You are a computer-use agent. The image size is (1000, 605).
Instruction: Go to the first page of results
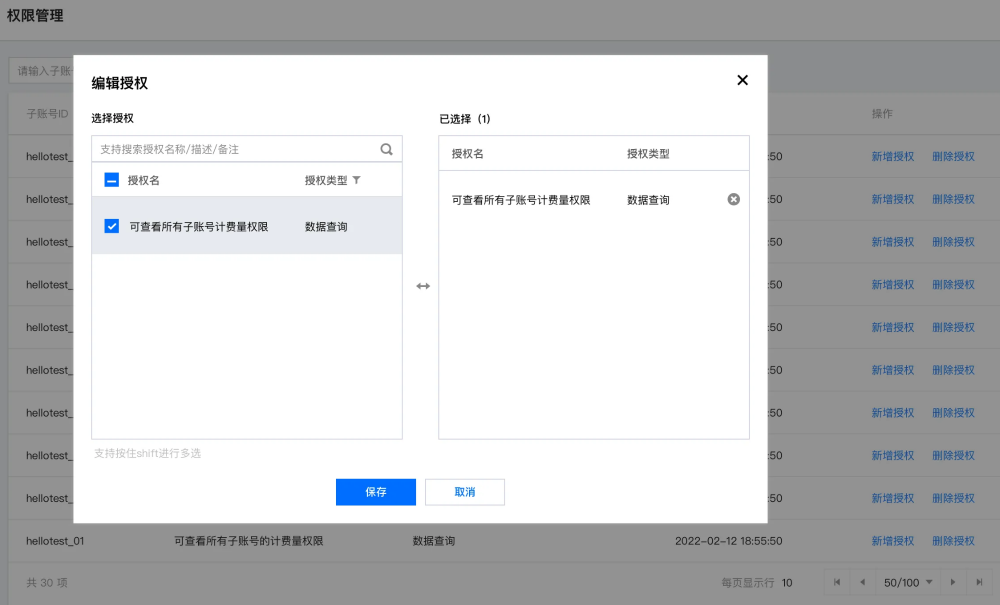tap(837, 582)
